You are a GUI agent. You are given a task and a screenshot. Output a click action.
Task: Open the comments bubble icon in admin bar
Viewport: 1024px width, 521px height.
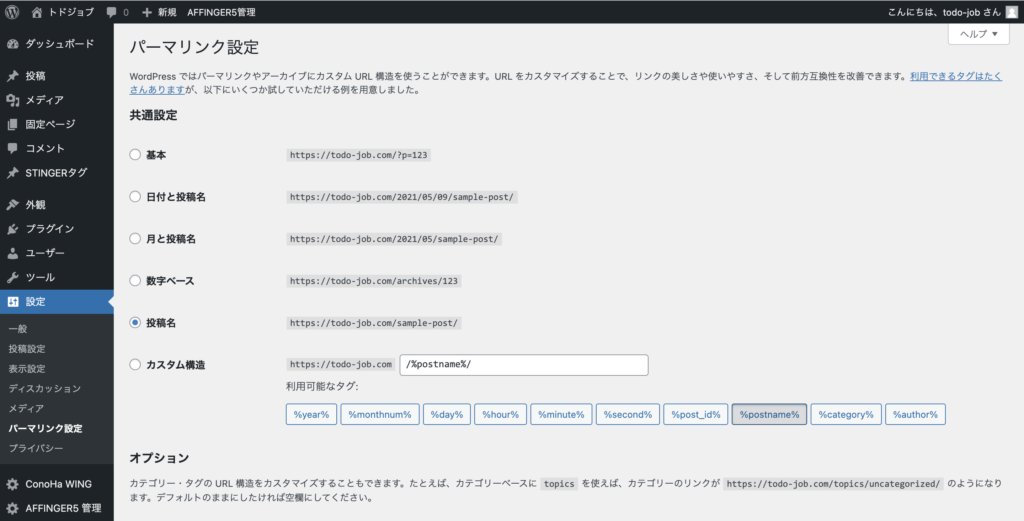click(x=112, y=12)
